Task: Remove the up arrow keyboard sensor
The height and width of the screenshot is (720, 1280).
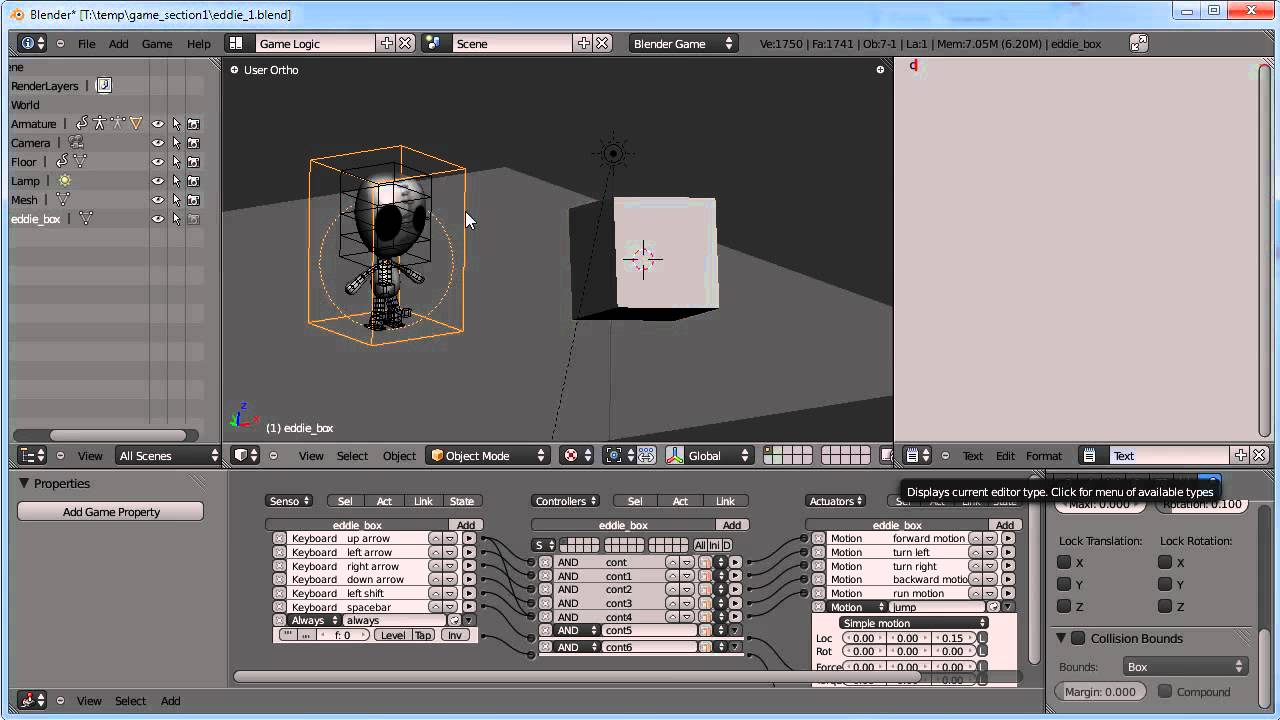Action: click(280, 538)
